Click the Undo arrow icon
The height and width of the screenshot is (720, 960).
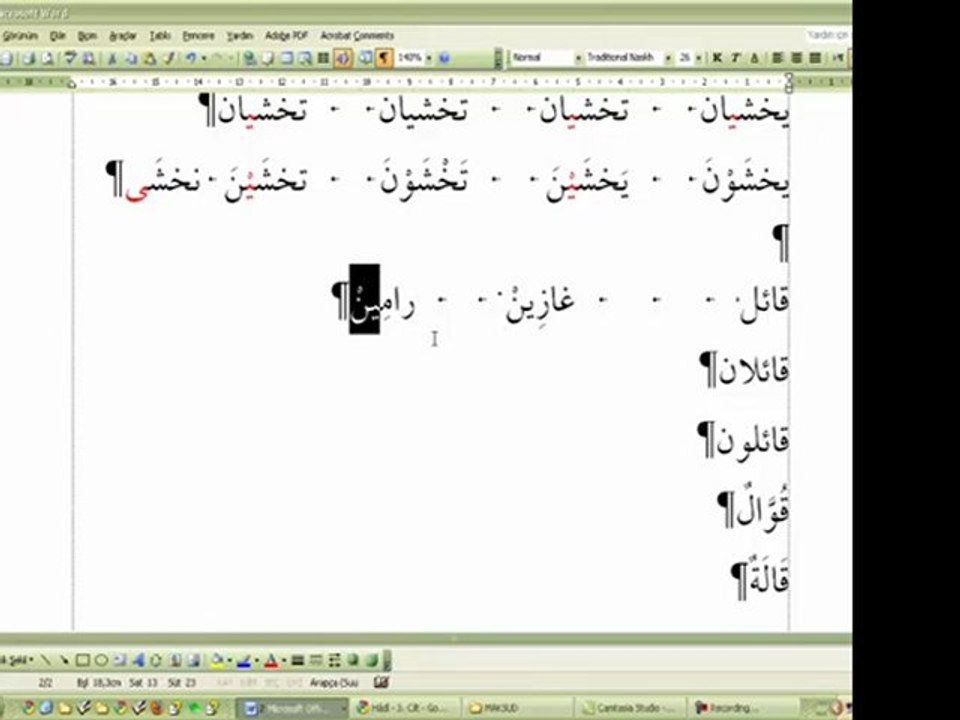point(191,58)
